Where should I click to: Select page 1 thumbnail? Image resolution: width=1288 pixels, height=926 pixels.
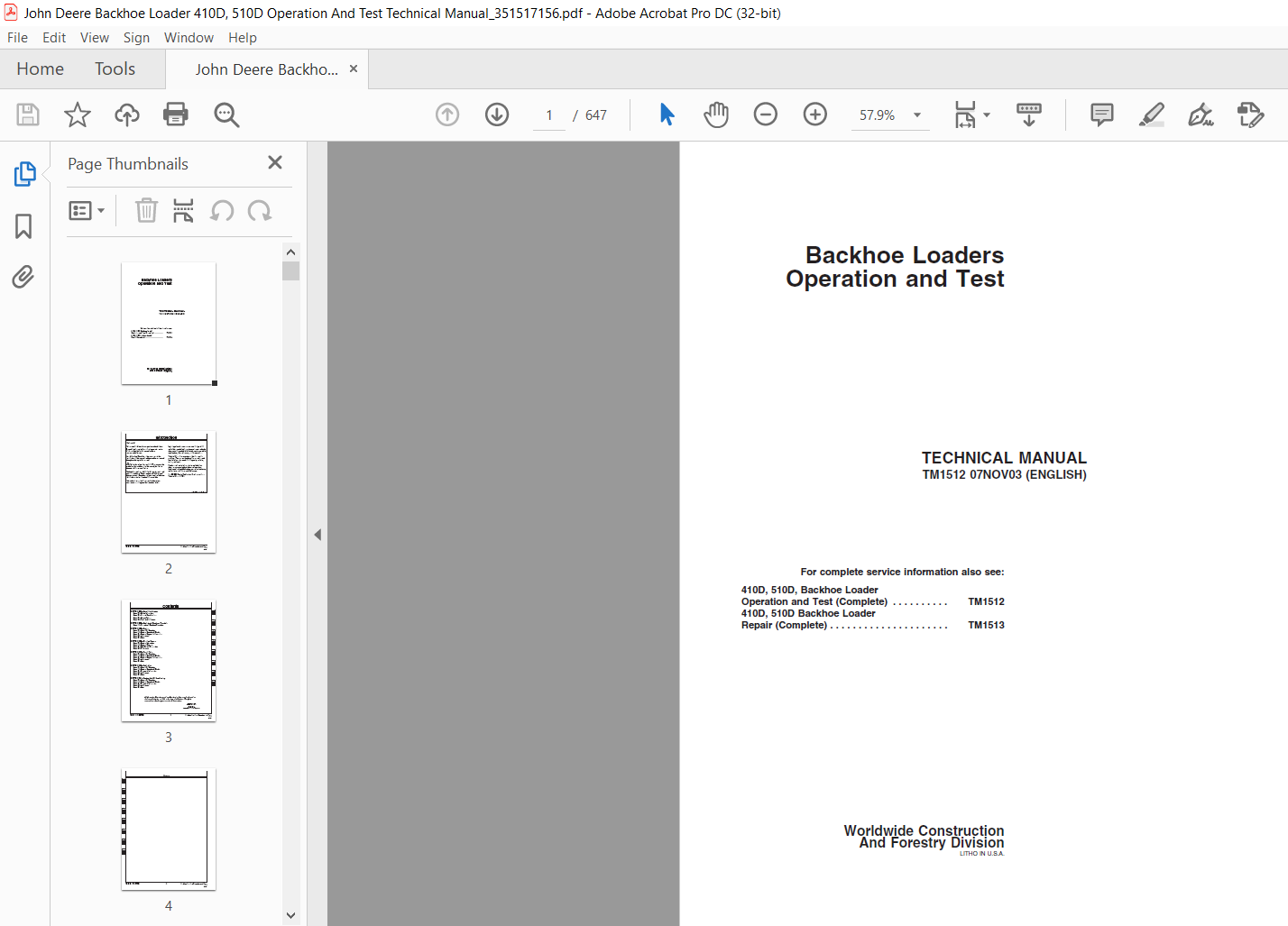tap(169, 324)
